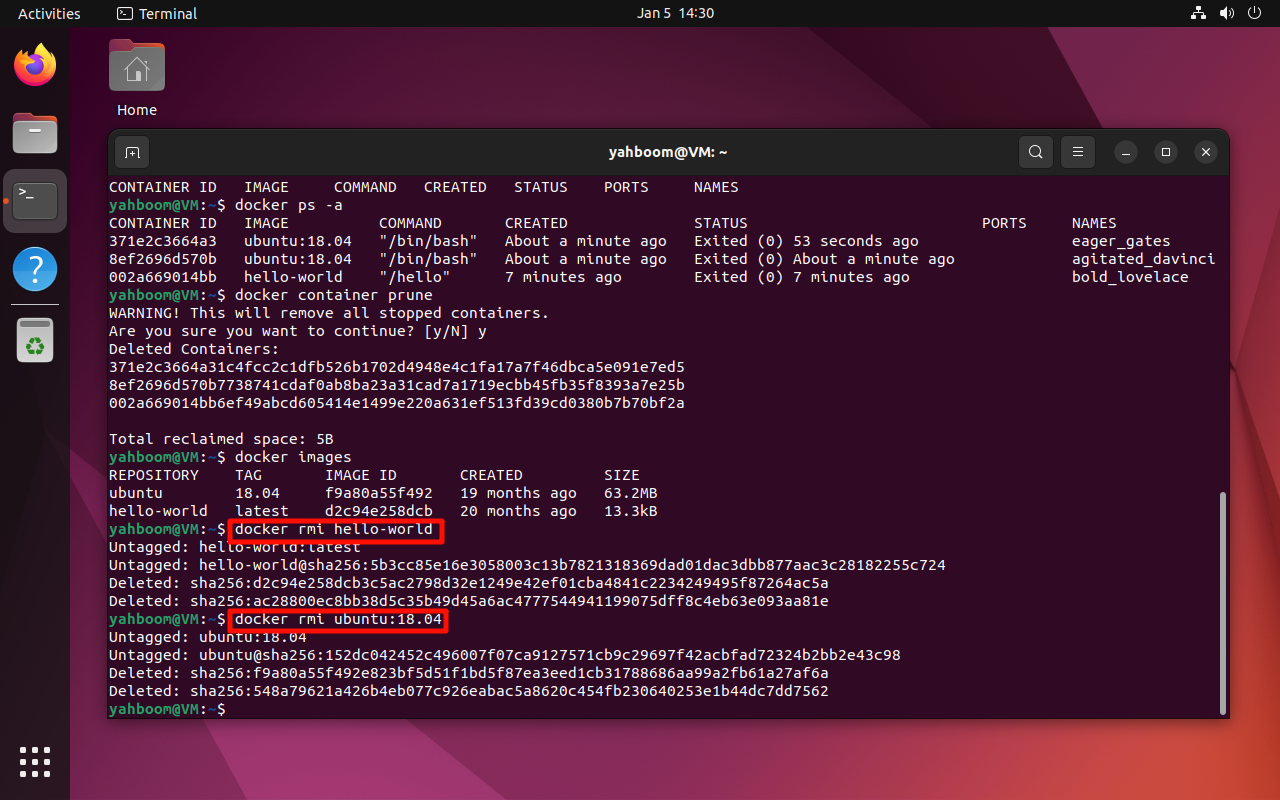Screen dimensions: 1280x800
Task: Click the docker rmi hello-world command text
Action: [335, 529]
